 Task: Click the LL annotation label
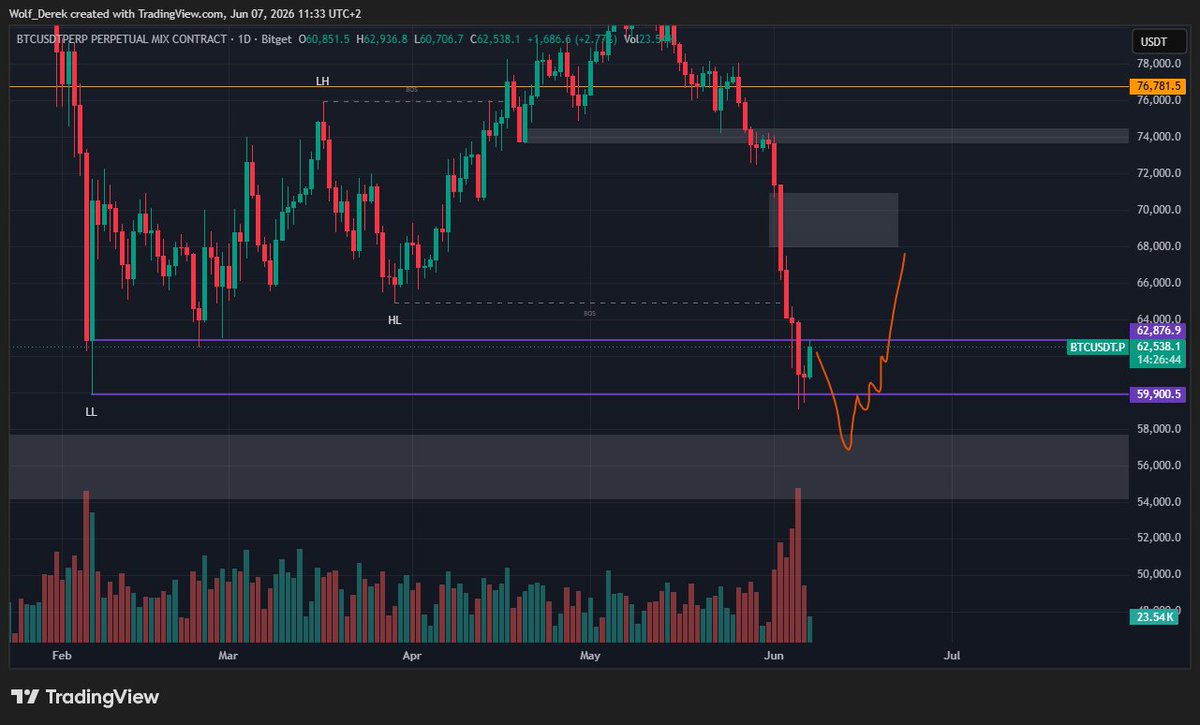(x=91, y=411)
